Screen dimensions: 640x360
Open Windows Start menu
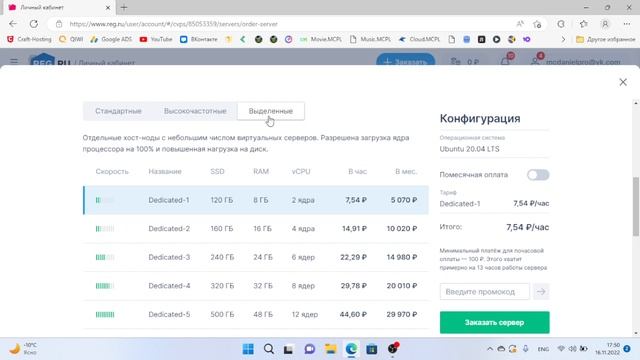[248, 349]
